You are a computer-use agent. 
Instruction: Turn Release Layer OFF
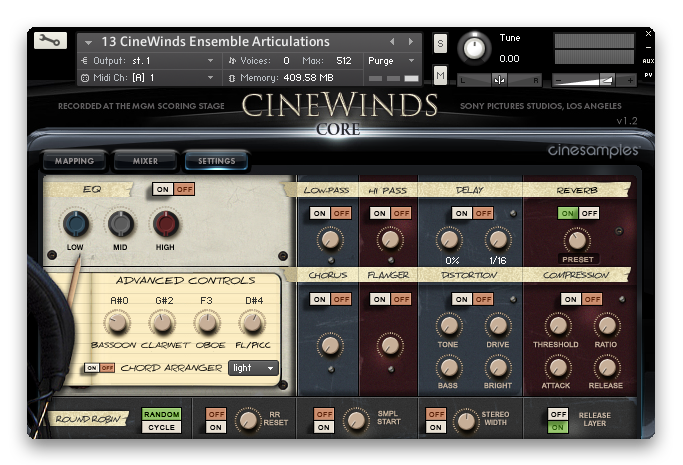coord(558,414)
